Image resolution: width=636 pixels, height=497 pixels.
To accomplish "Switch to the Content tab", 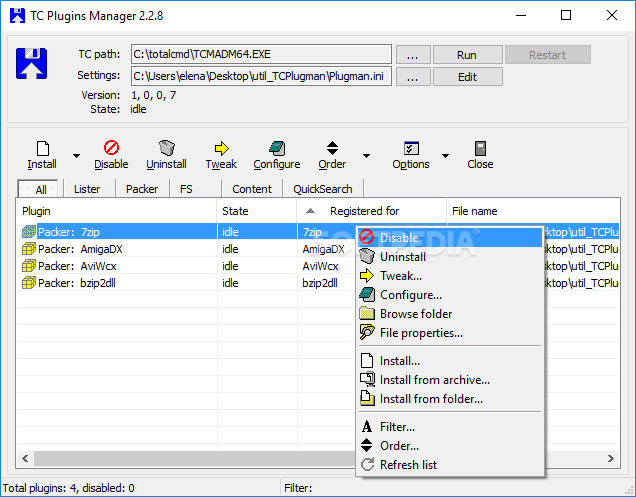I will [x=252, y=189].
